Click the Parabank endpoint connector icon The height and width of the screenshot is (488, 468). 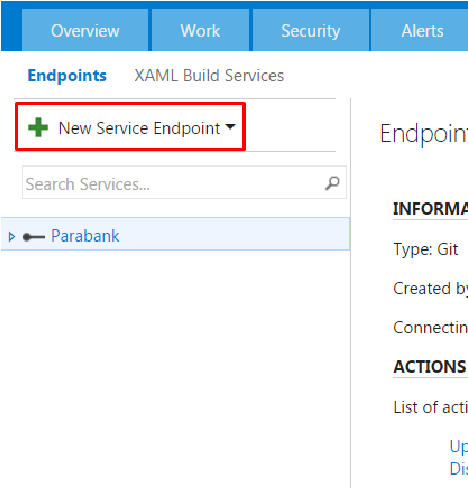pyautogui.click(x=34, y=237)
